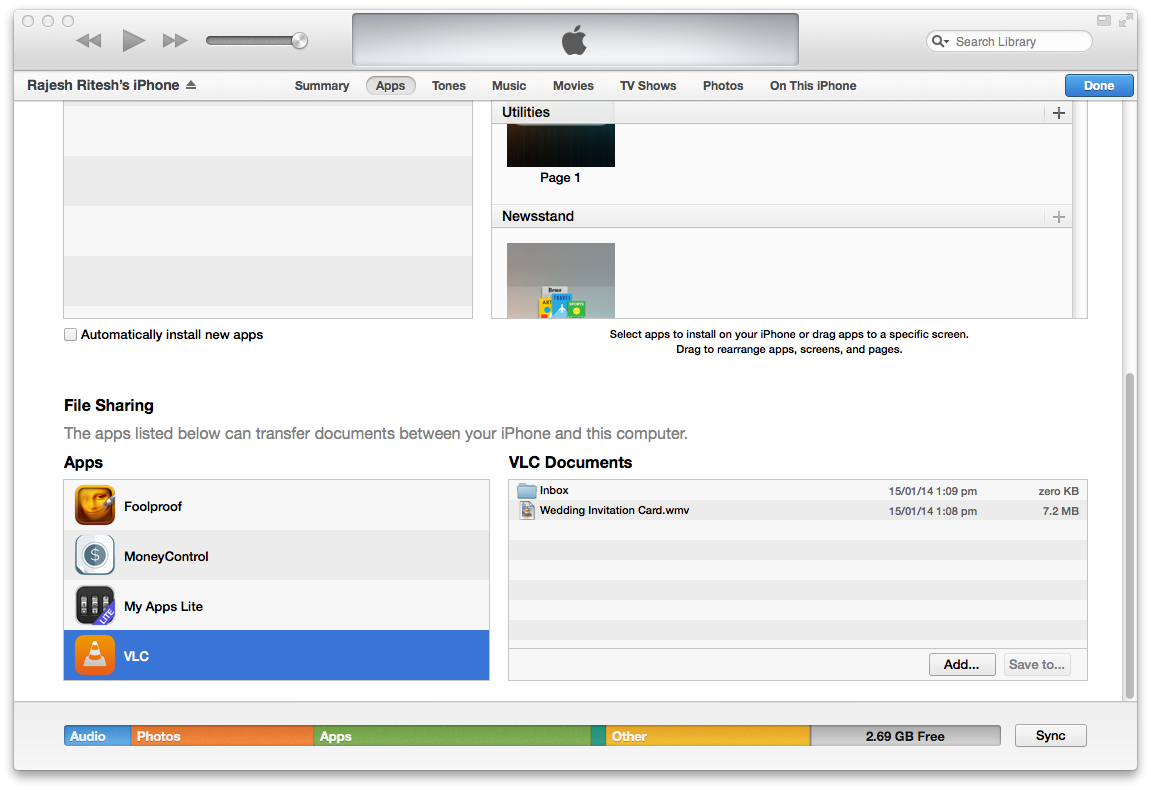Toggle the mini player icon
This screenshot has width=1151, height=790.
pos(1103,21)
